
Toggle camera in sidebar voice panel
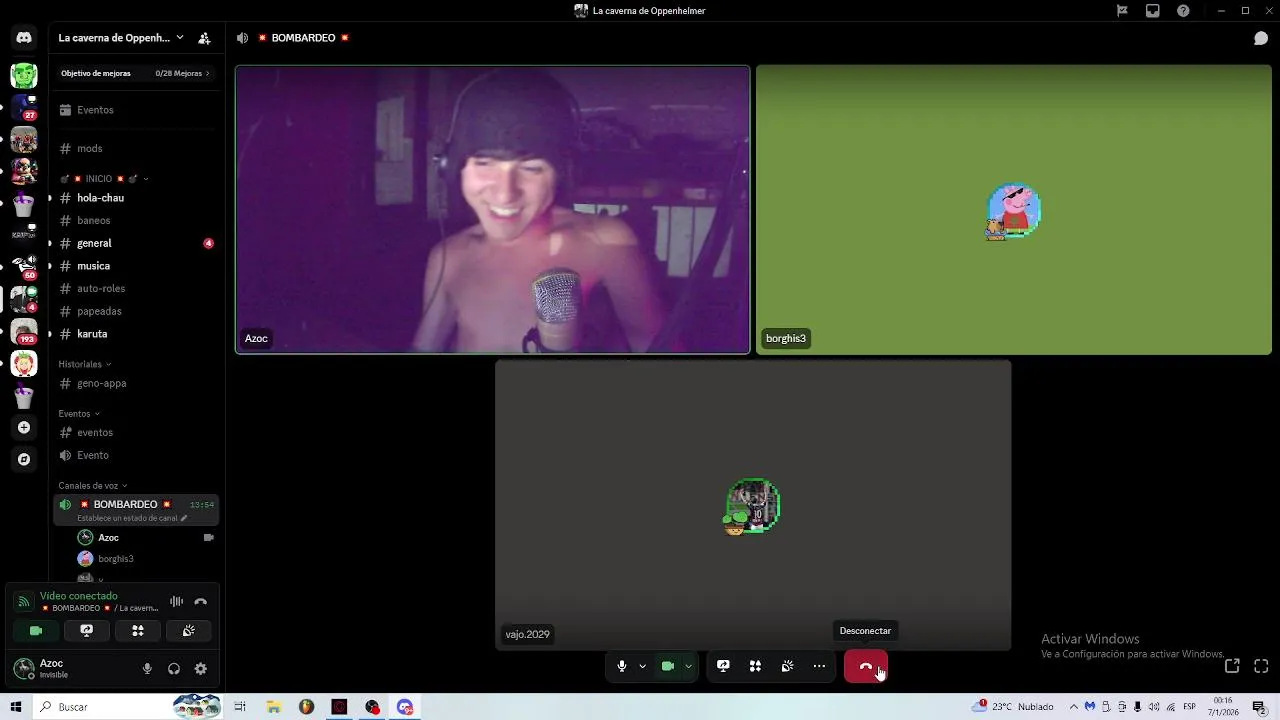pos(36,631)
